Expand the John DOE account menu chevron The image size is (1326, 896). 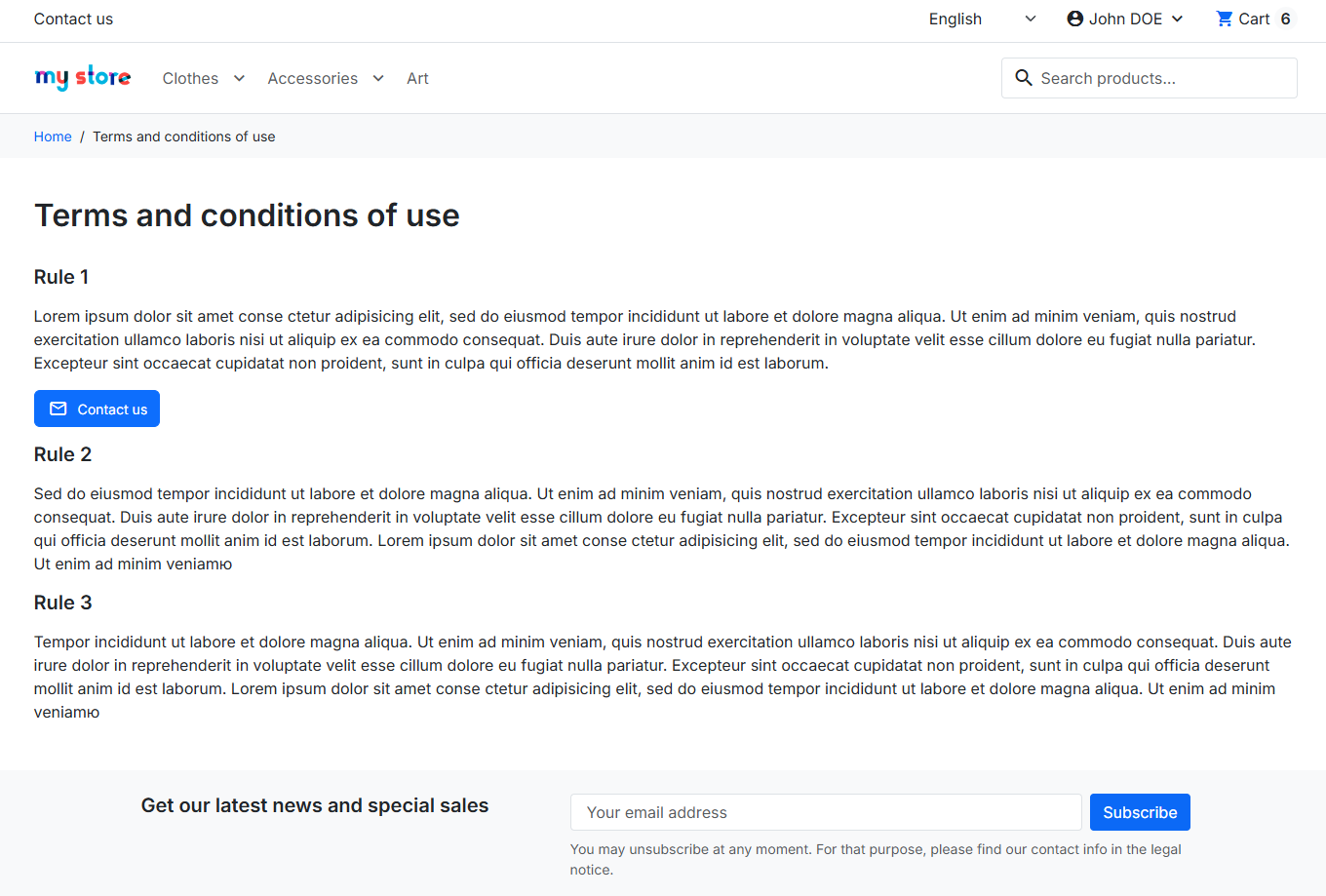(1177, 19)
